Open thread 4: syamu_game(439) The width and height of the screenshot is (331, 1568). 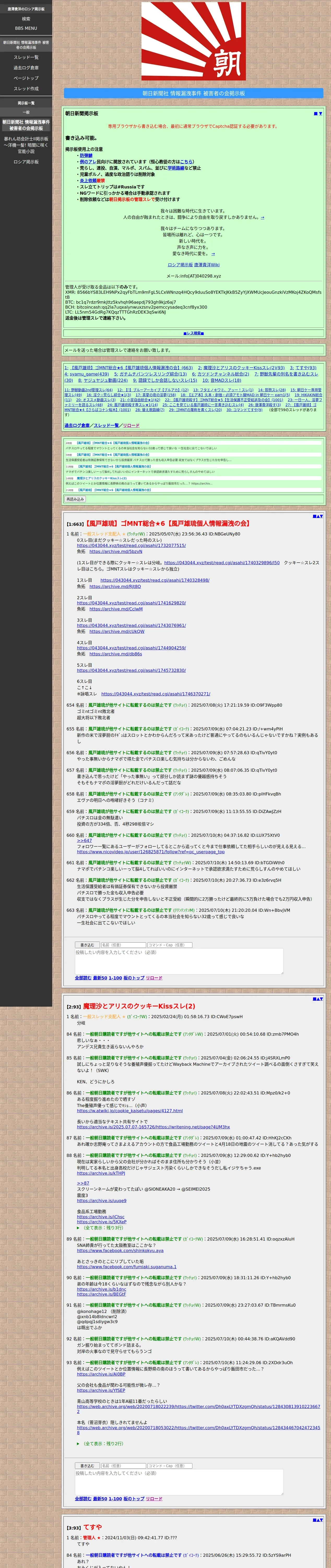pos(87,374)
